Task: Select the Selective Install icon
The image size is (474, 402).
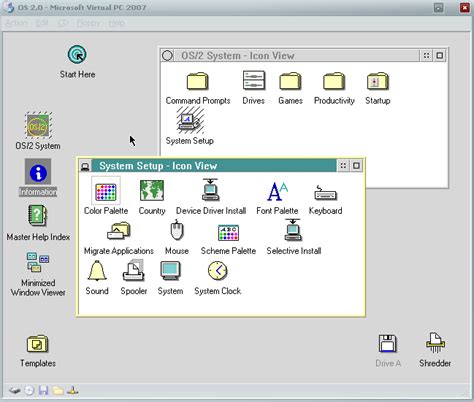Action: coord(293,230)
